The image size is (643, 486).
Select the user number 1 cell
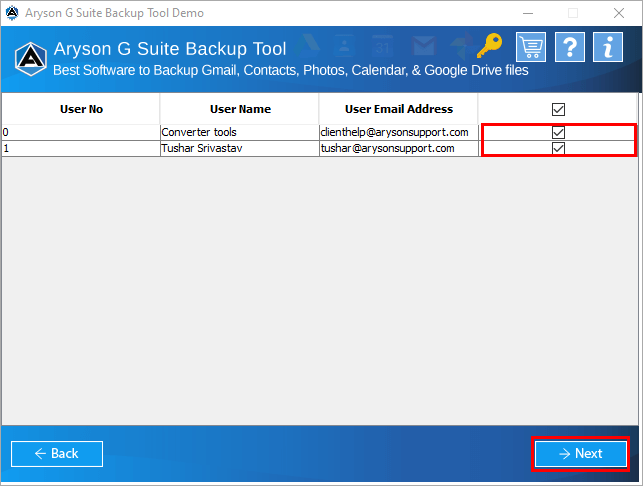[x=81, y=148]
